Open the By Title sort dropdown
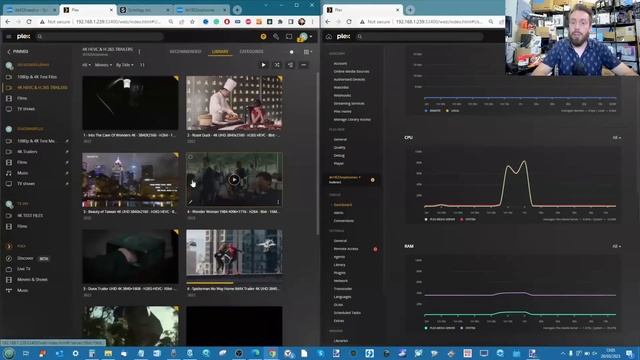Screen dimensions: 640x360 124,65
